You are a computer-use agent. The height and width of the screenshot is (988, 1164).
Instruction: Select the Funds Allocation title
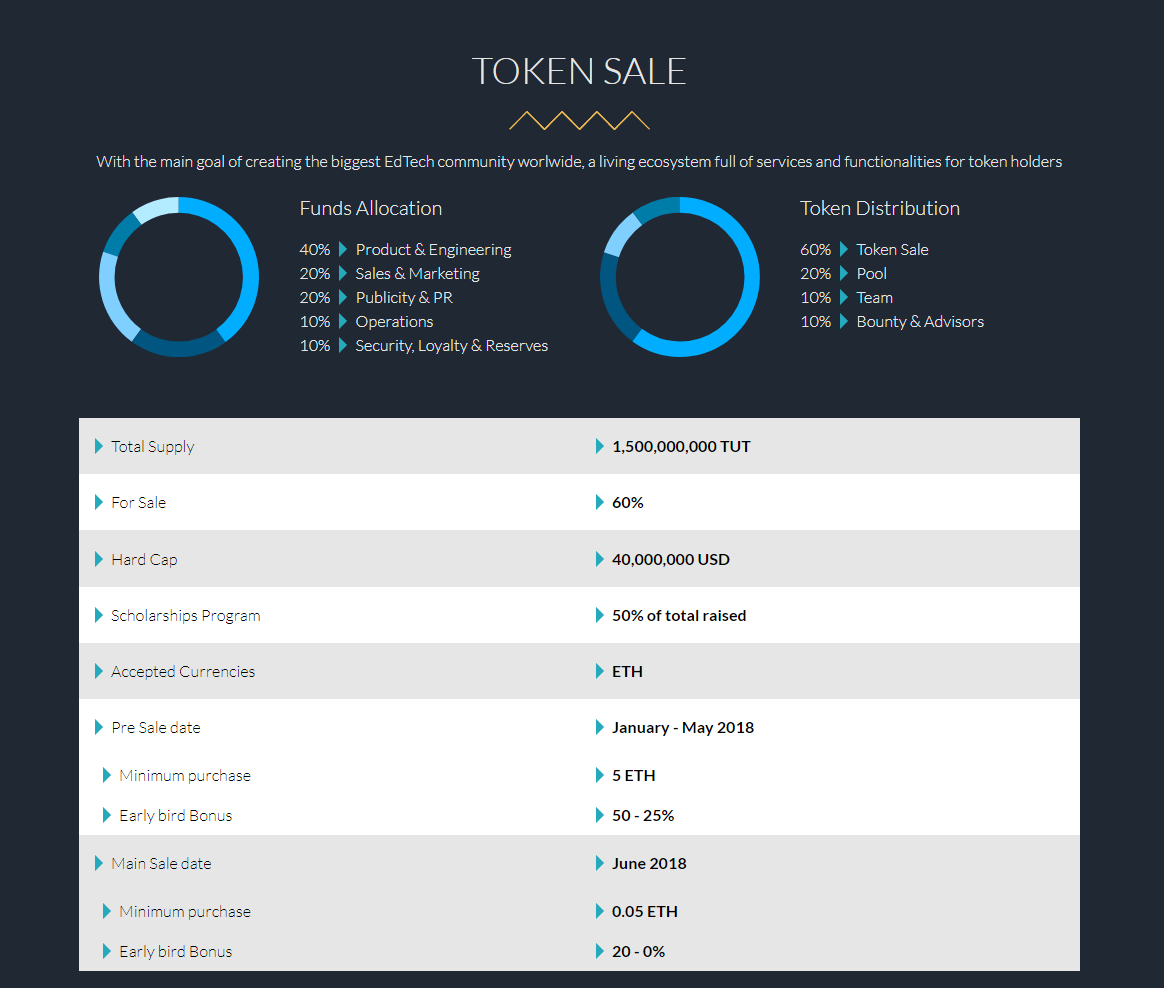370,209
